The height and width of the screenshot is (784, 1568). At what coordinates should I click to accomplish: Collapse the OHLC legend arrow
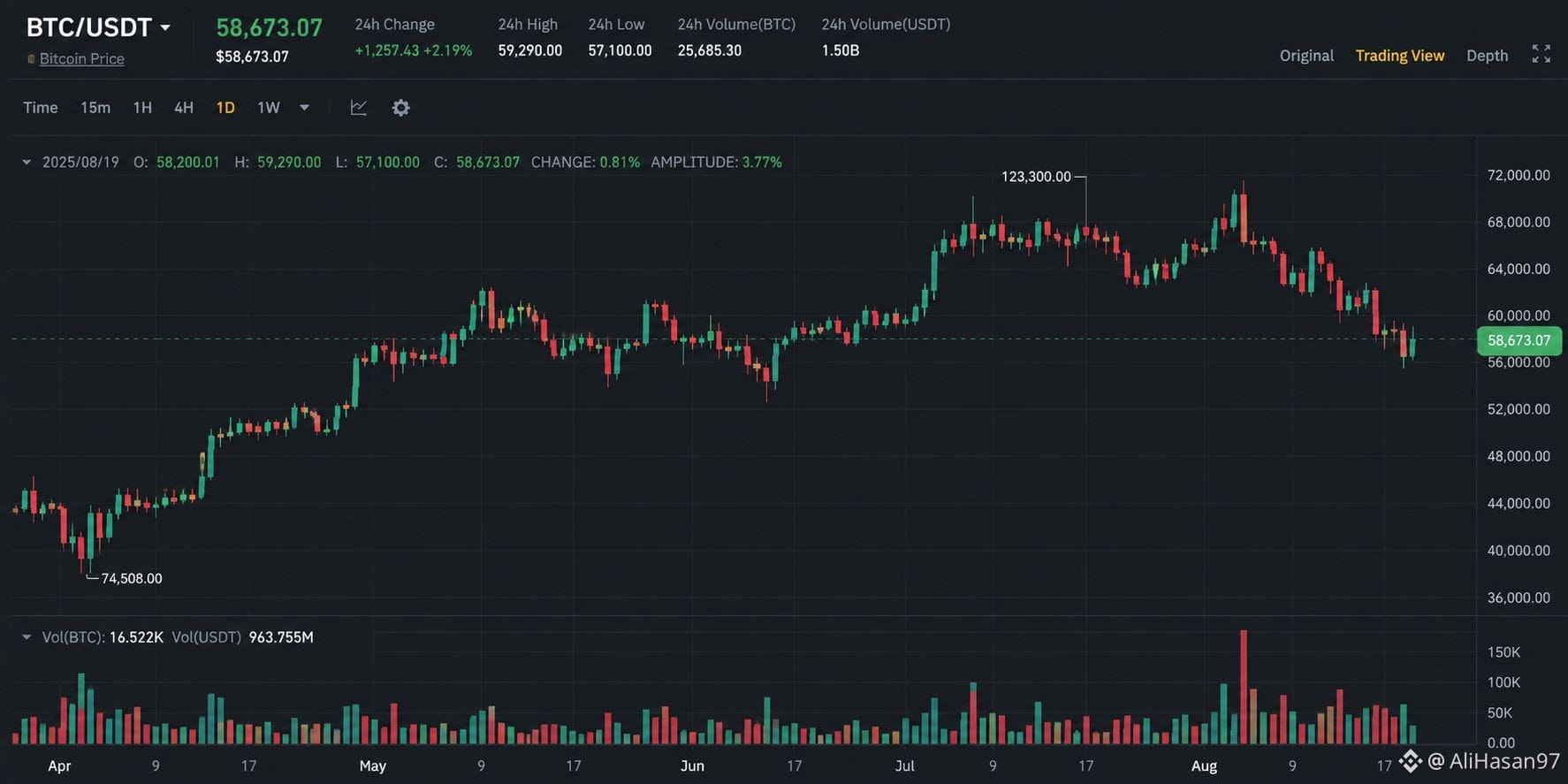pyautogui.click(x=27, y=163)
